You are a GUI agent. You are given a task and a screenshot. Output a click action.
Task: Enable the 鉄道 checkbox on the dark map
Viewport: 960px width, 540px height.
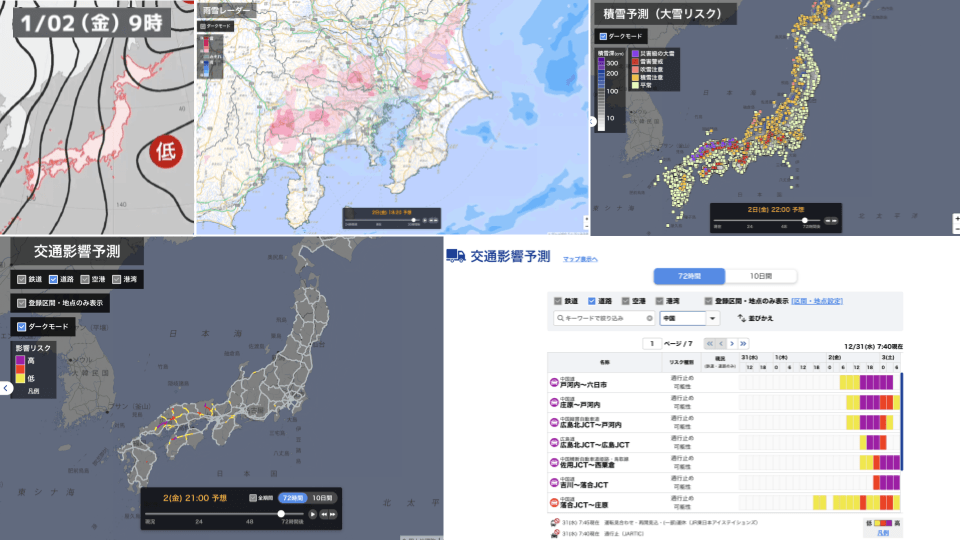click(x=22, y=279)
